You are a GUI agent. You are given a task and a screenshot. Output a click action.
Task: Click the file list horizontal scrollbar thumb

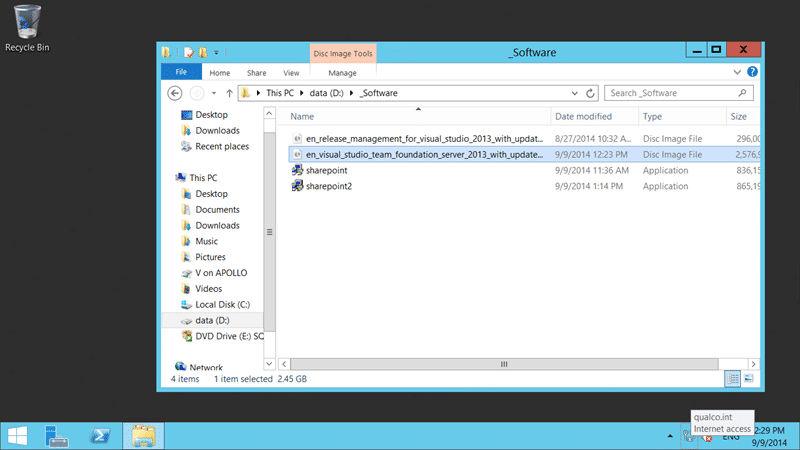504,364
